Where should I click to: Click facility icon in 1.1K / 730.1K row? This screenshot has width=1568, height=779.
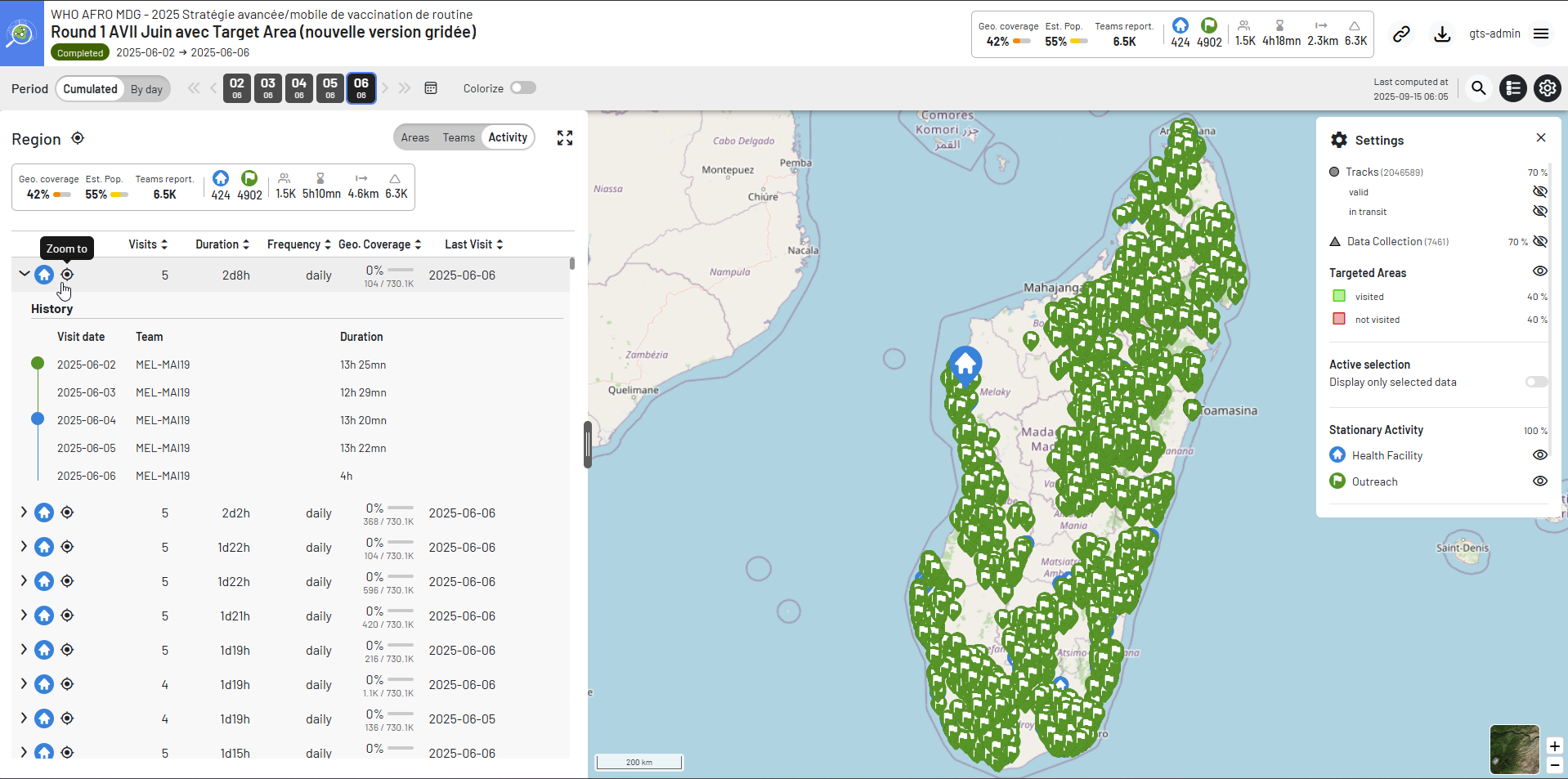[x=44, y=684]
